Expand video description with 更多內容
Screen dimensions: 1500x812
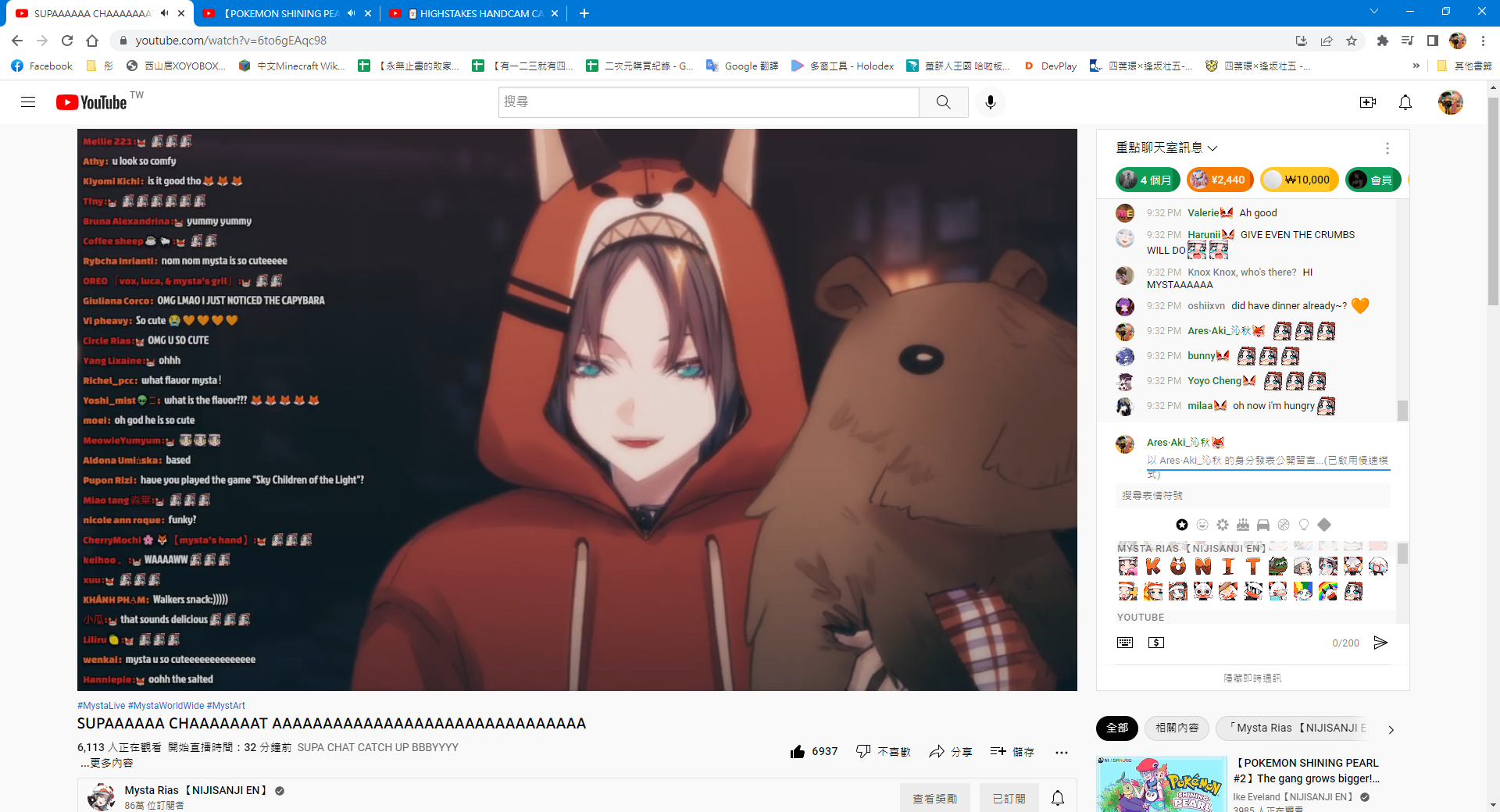tap(107, 763)
